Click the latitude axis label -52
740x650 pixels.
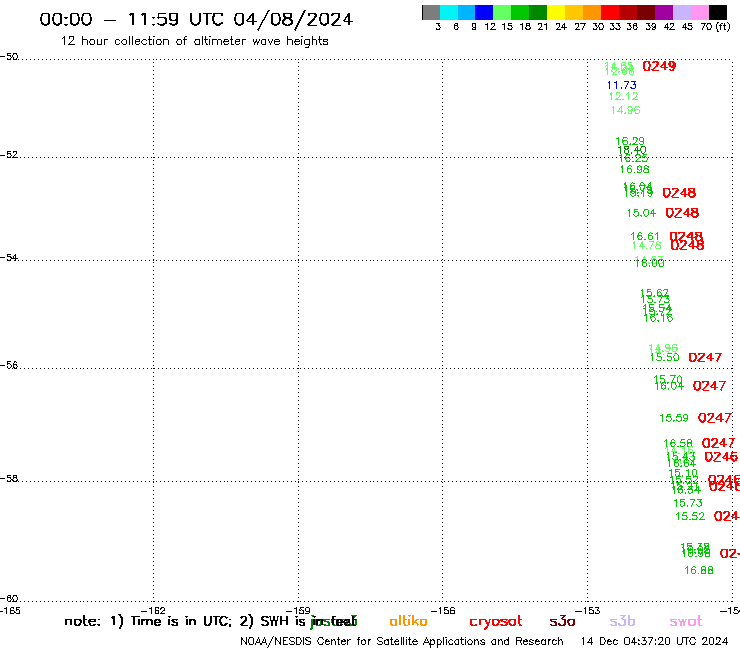(x=9, y=155)
